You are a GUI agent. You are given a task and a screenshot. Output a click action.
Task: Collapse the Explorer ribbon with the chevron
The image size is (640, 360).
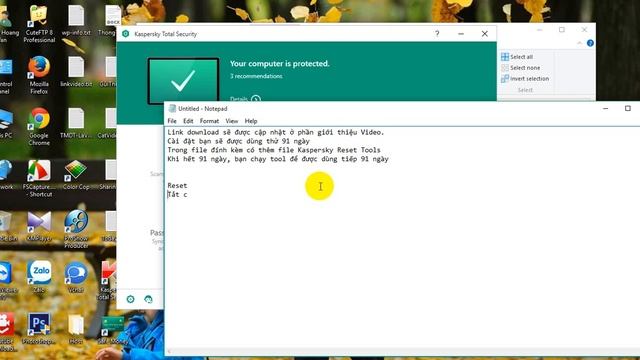pos(579,43)
